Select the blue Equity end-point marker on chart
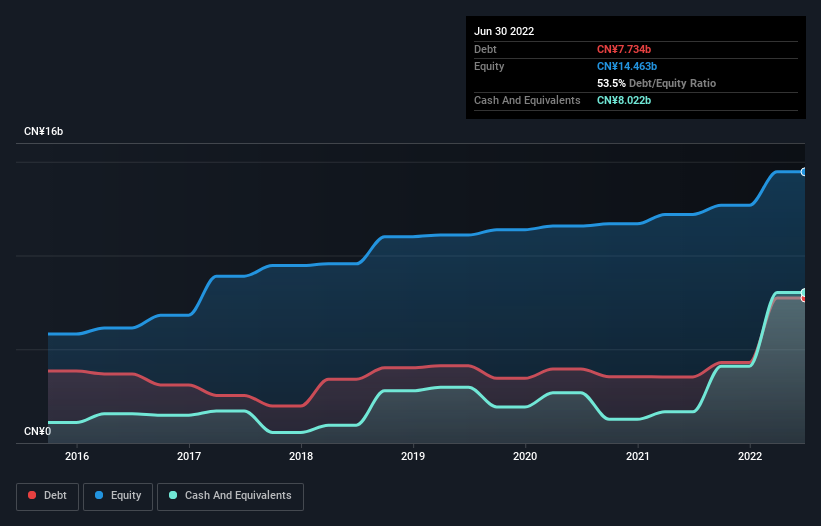Image resolution: width=821 pixels, height=526 pixels. [804, 172]
